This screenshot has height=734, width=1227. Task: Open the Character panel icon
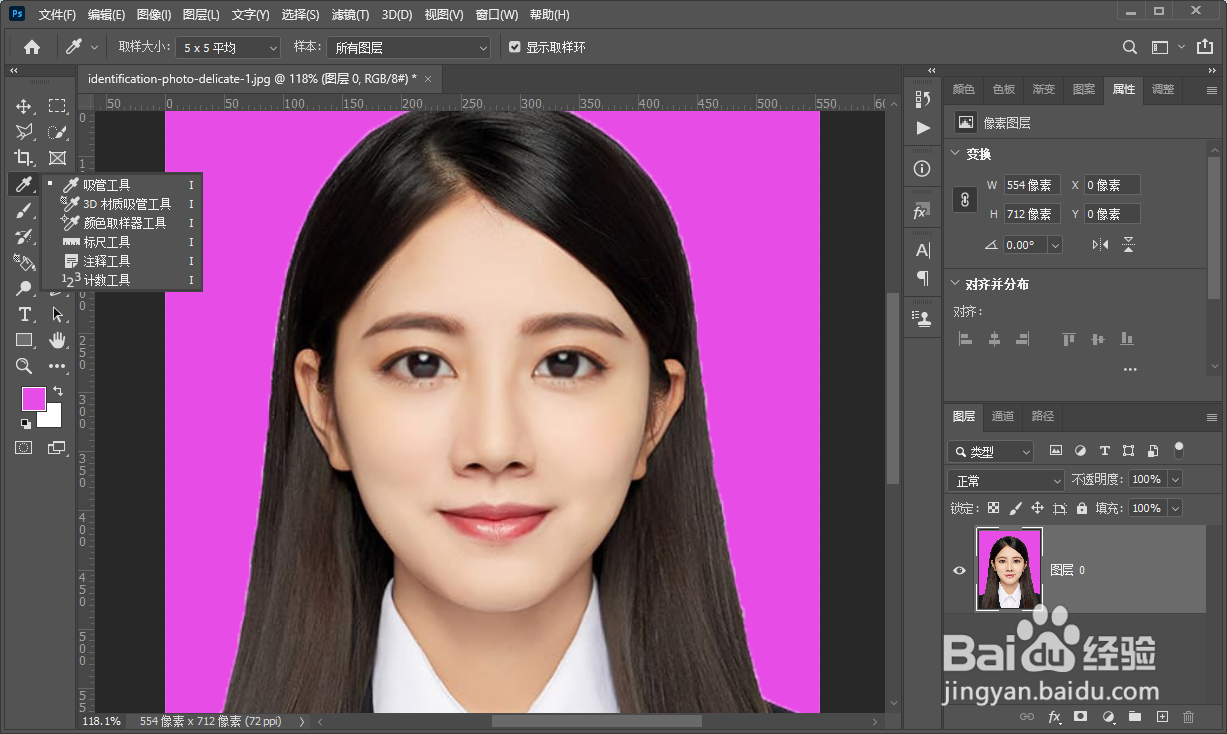tap(922, 250)
